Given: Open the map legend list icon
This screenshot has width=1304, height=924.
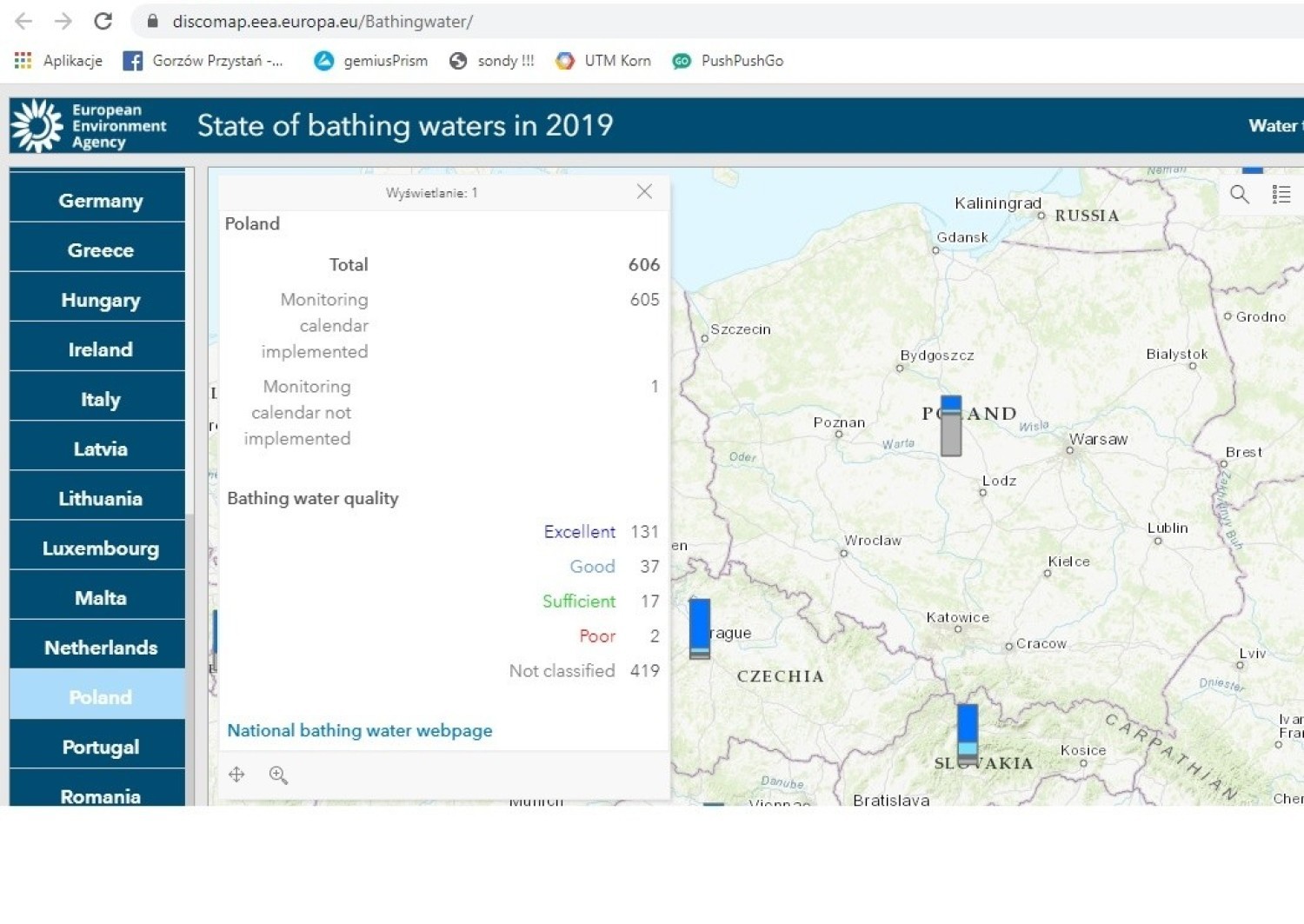Looking at the screenshot, I should point(1281,194).
